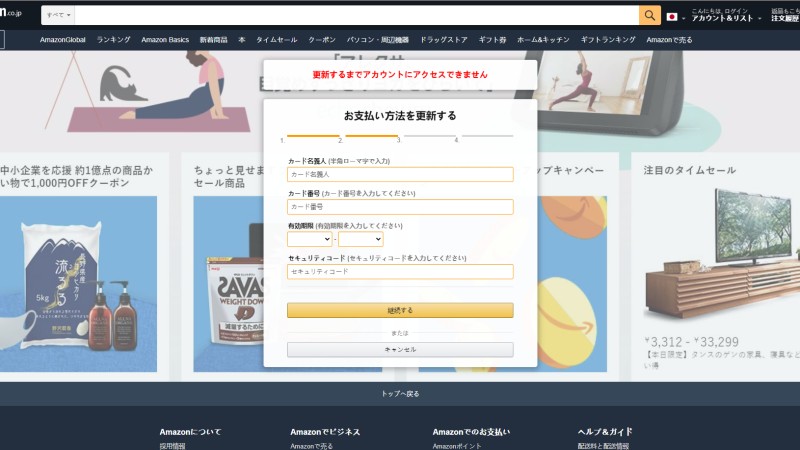Click the カード名義人 input field
Viewport: 800px width, 450px height.
click(400, 174)
